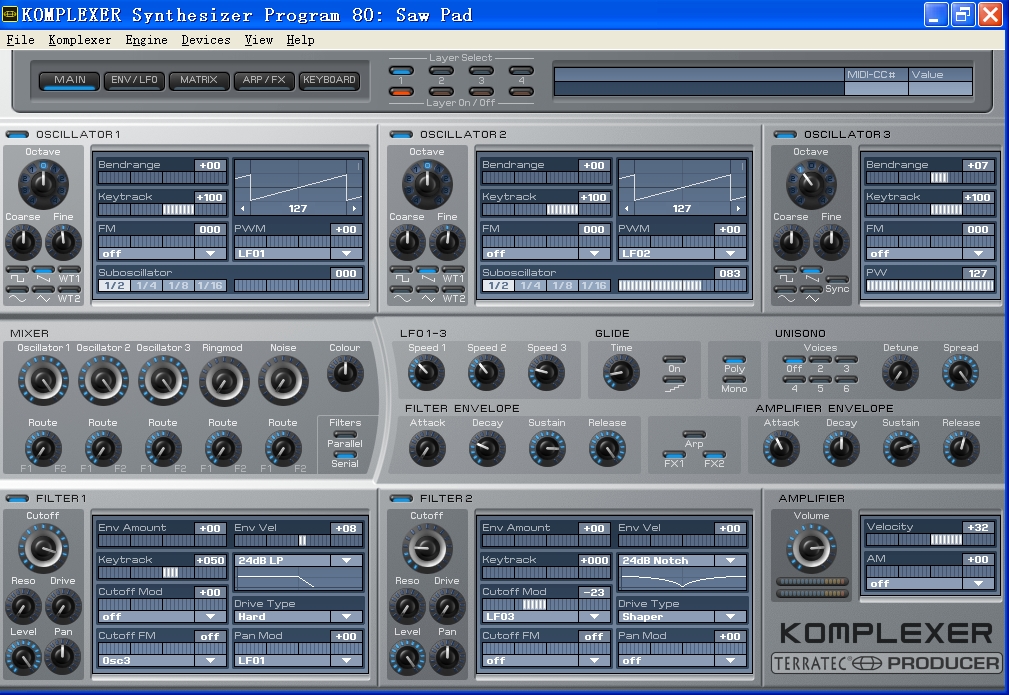Click the Oscillator 1 Octave knob

43,184
